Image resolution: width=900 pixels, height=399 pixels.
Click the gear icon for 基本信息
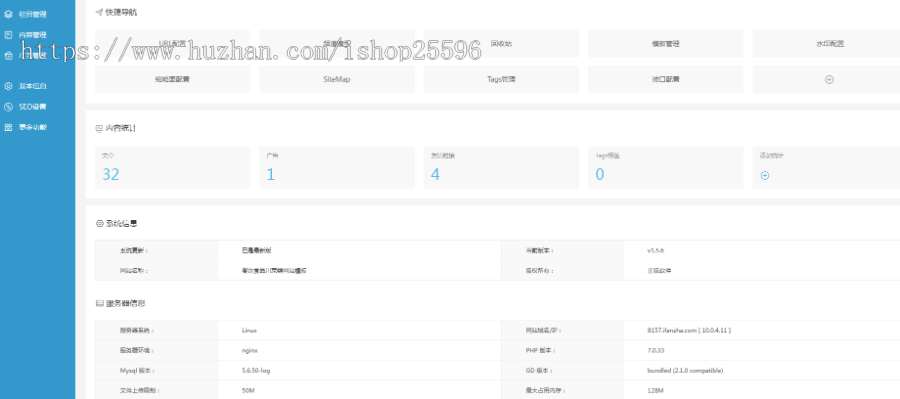(x=8, y=86)
